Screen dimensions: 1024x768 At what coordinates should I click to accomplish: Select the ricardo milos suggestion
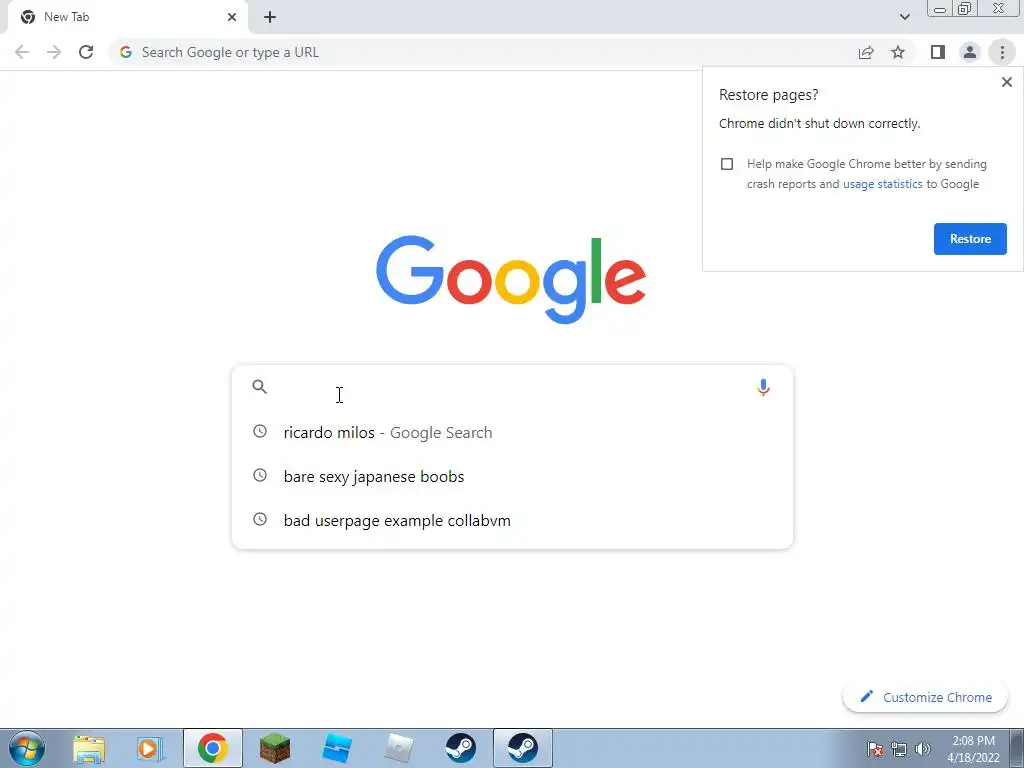pyautogui.click(x=512, y=432)
